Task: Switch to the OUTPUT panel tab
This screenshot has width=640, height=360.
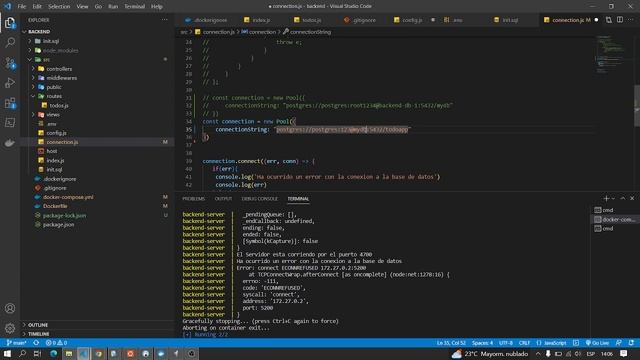Action: pyautogui.click(x=223, y=199)
